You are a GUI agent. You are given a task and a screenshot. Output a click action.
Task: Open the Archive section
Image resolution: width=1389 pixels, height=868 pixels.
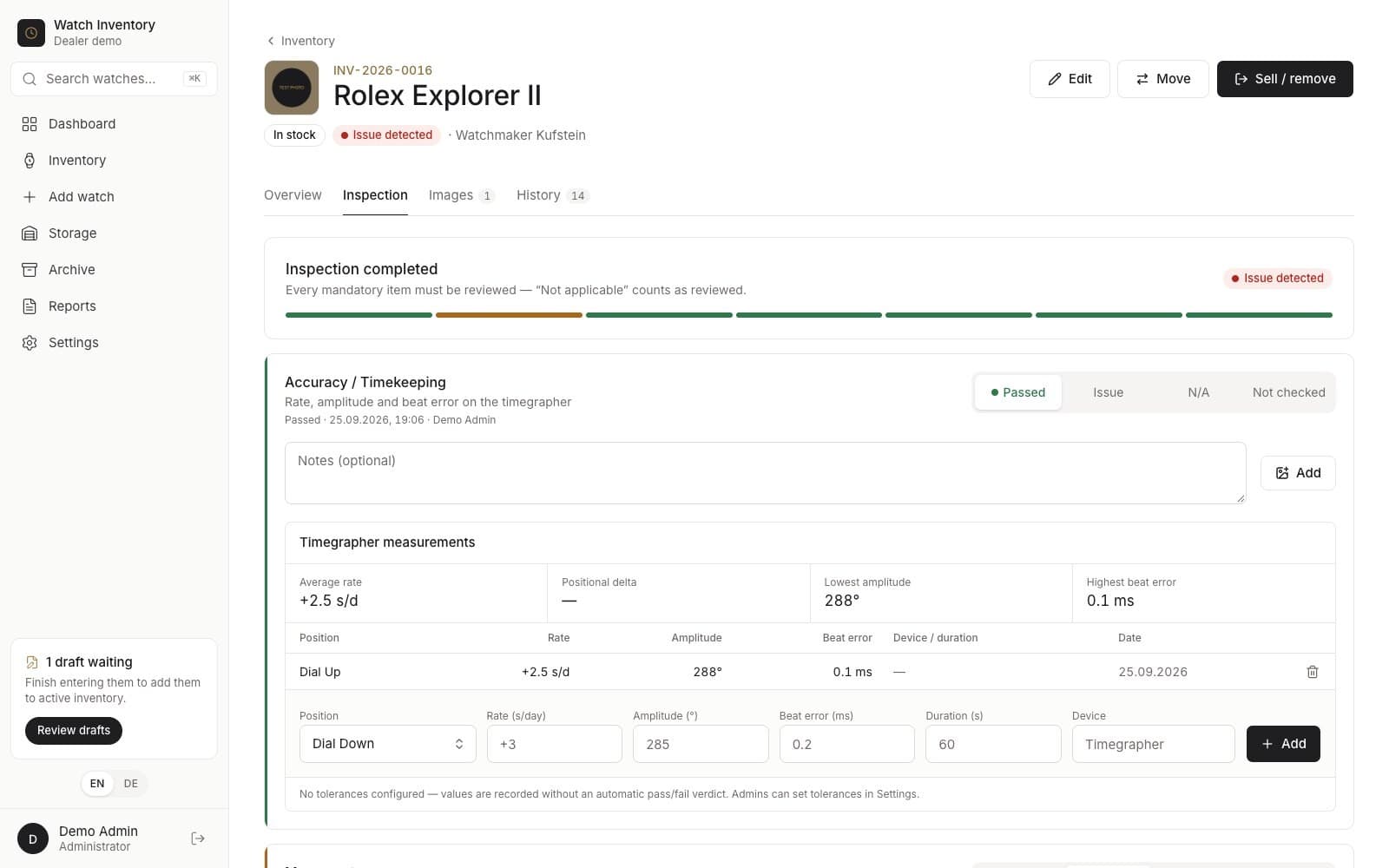click(x=114, y=270)
